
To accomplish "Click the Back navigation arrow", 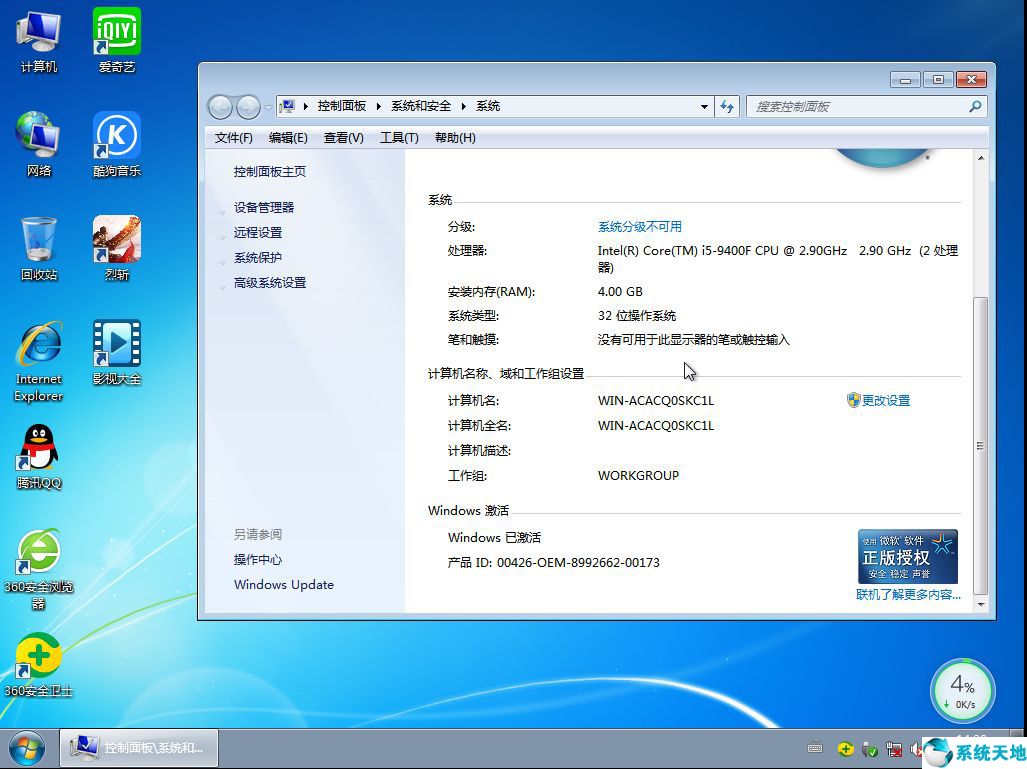I will pos(221,107).
